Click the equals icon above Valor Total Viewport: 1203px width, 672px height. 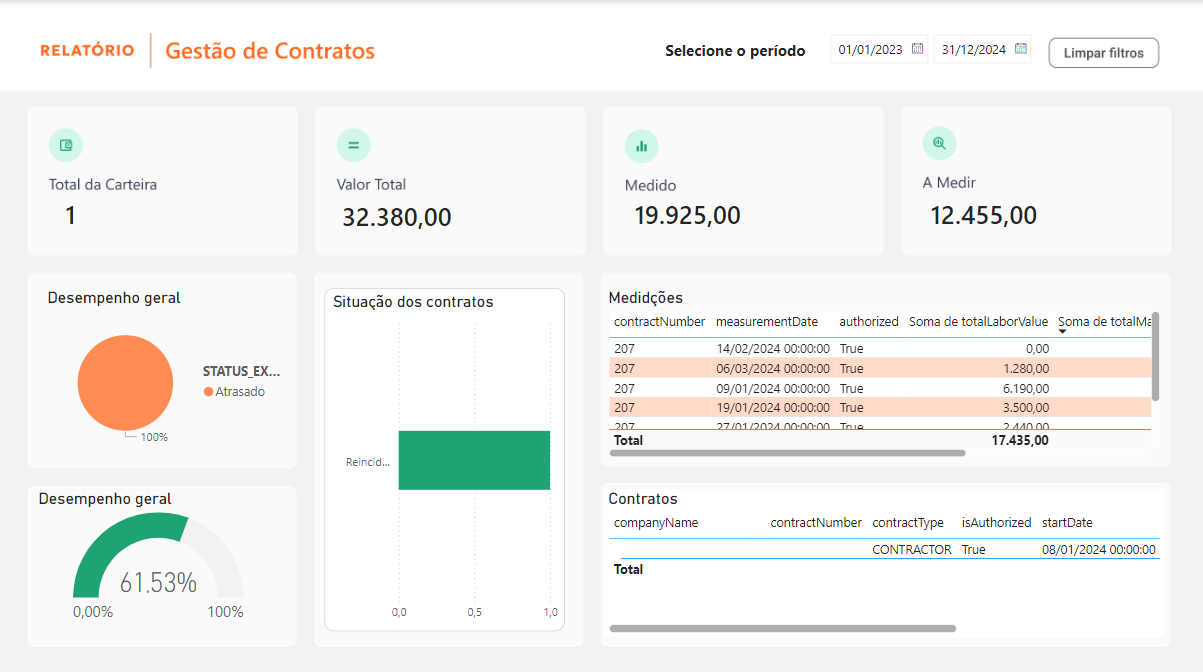(353, 145)
